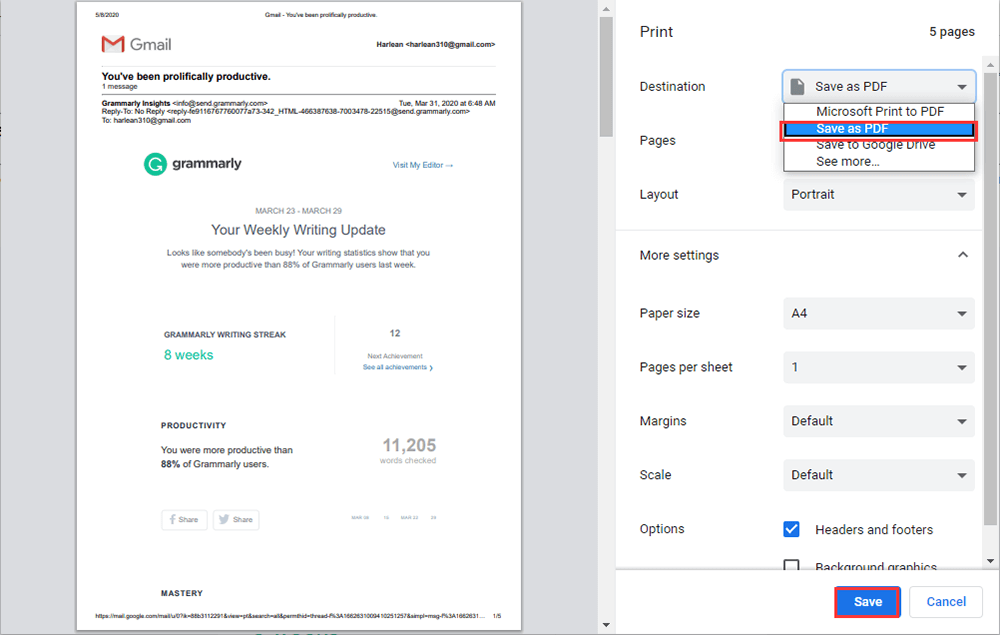Click the Visit My Editor link
This screenshot has width=1000, height=635.
pos(423,165)
